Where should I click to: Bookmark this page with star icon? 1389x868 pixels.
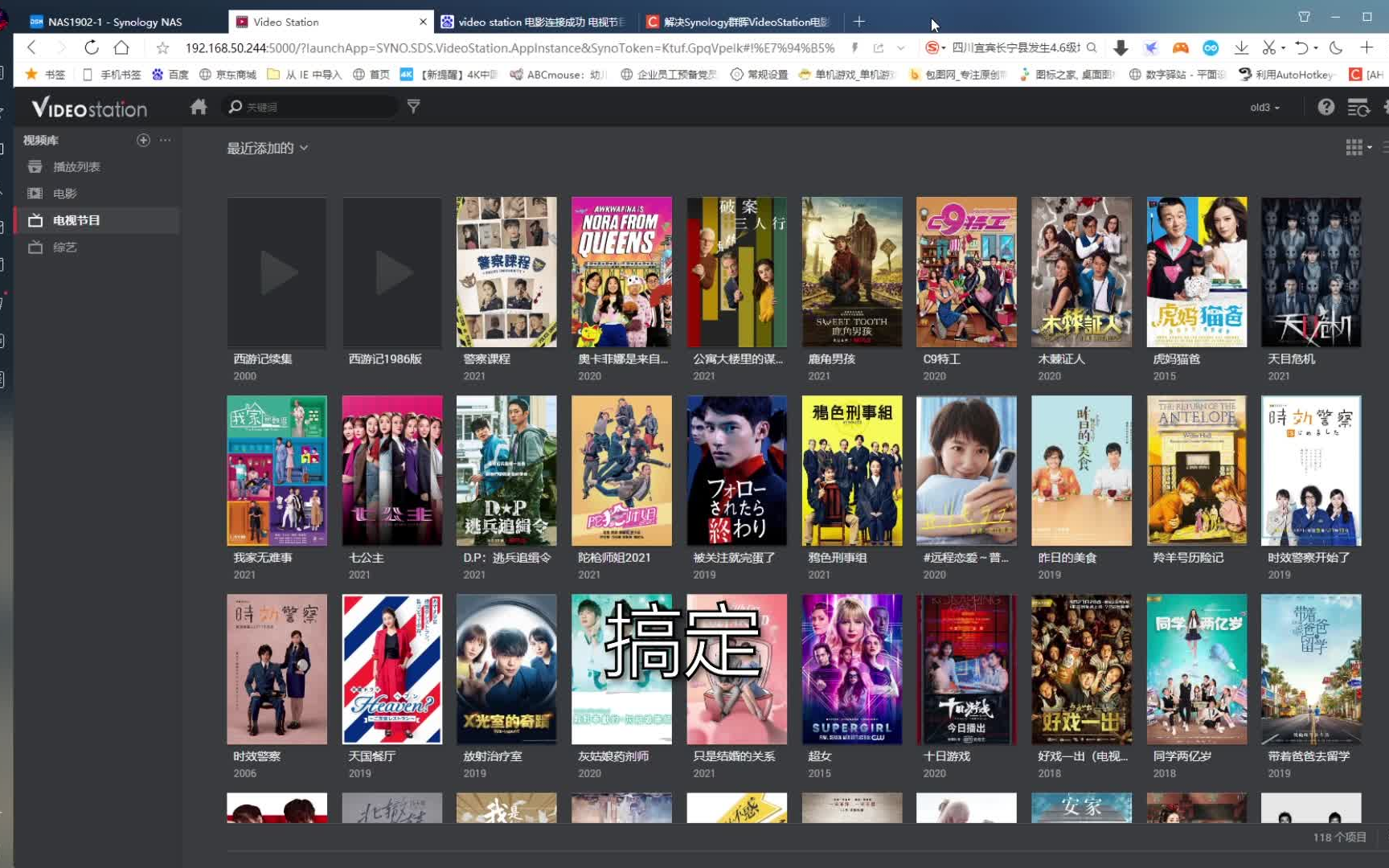point(162,47)
